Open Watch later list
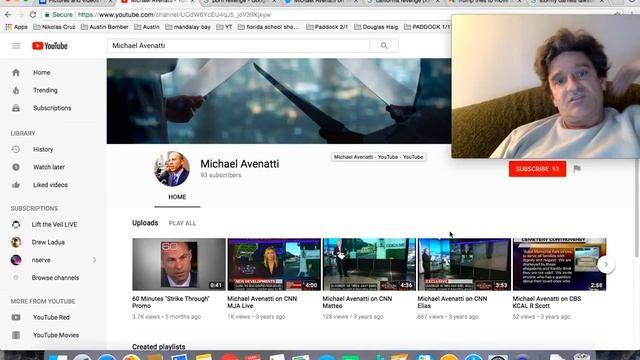640x360 pixels. 49,167
